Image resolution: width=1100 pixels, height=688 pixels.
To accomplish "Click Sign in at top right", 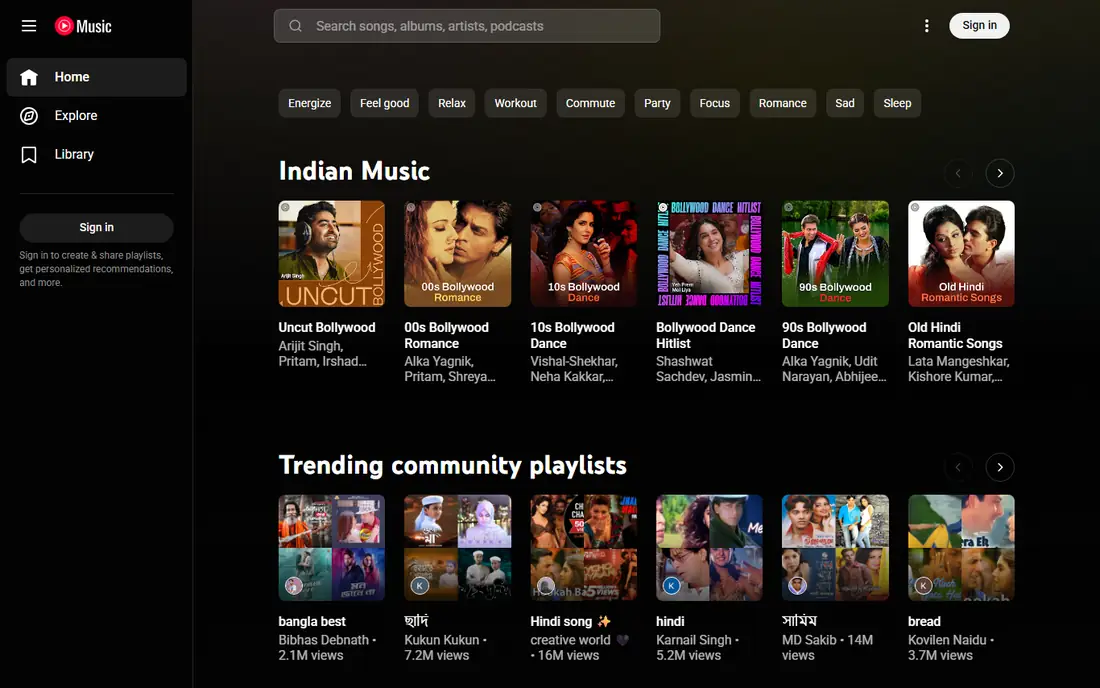I will tap(979, 26).
